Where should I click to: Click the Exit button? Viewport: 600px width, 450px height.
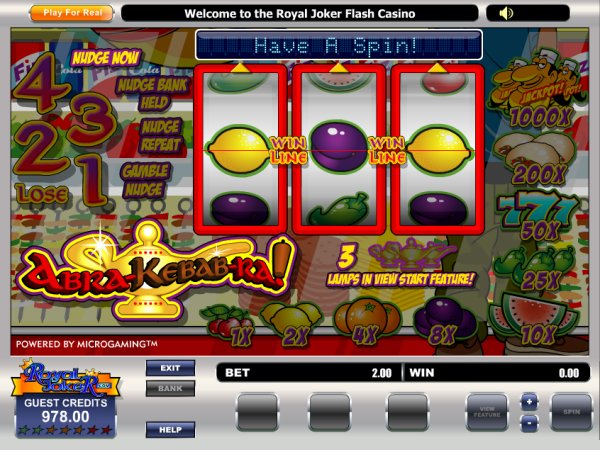pos(170,368)
